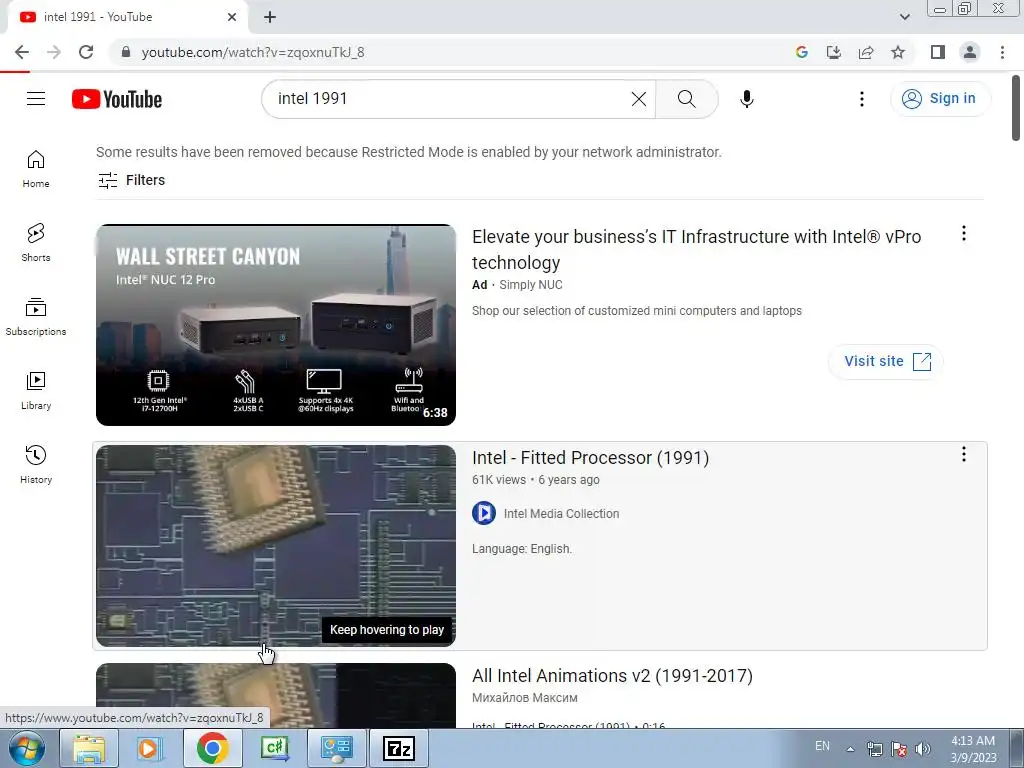This screenshot has width=1024, height=768.
Task: Open Shorts from the sidebar
Action: [36, 243]
